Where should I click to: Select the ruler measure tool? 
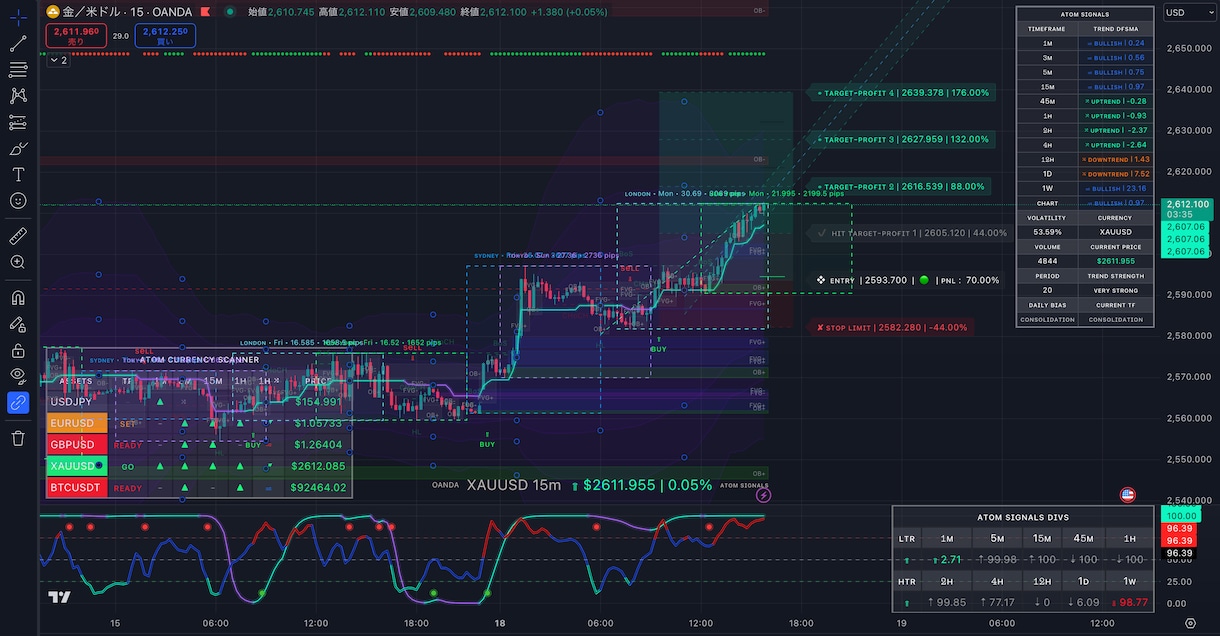pos(18,236)
